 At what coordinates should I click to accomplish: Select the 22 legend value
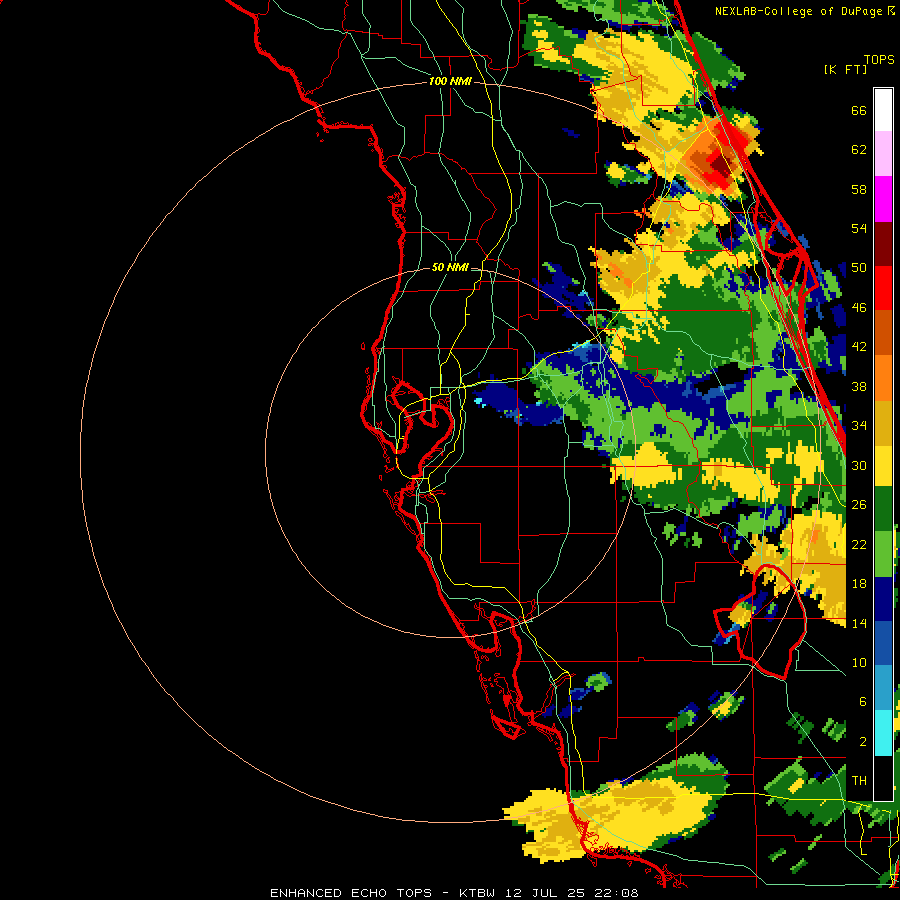click(859, 544)
